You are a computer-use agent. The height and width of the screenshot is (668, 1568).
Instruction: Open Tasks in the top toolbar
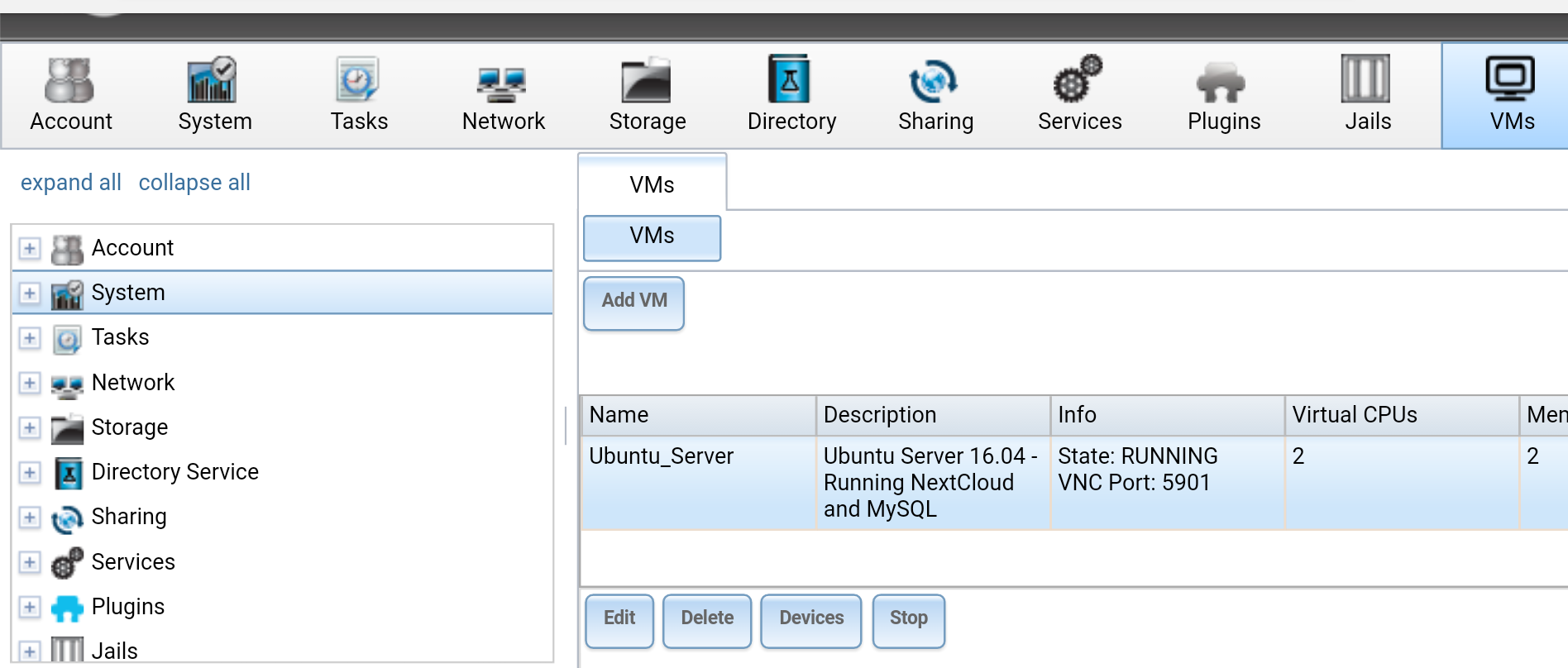click(x=359, y=95)
